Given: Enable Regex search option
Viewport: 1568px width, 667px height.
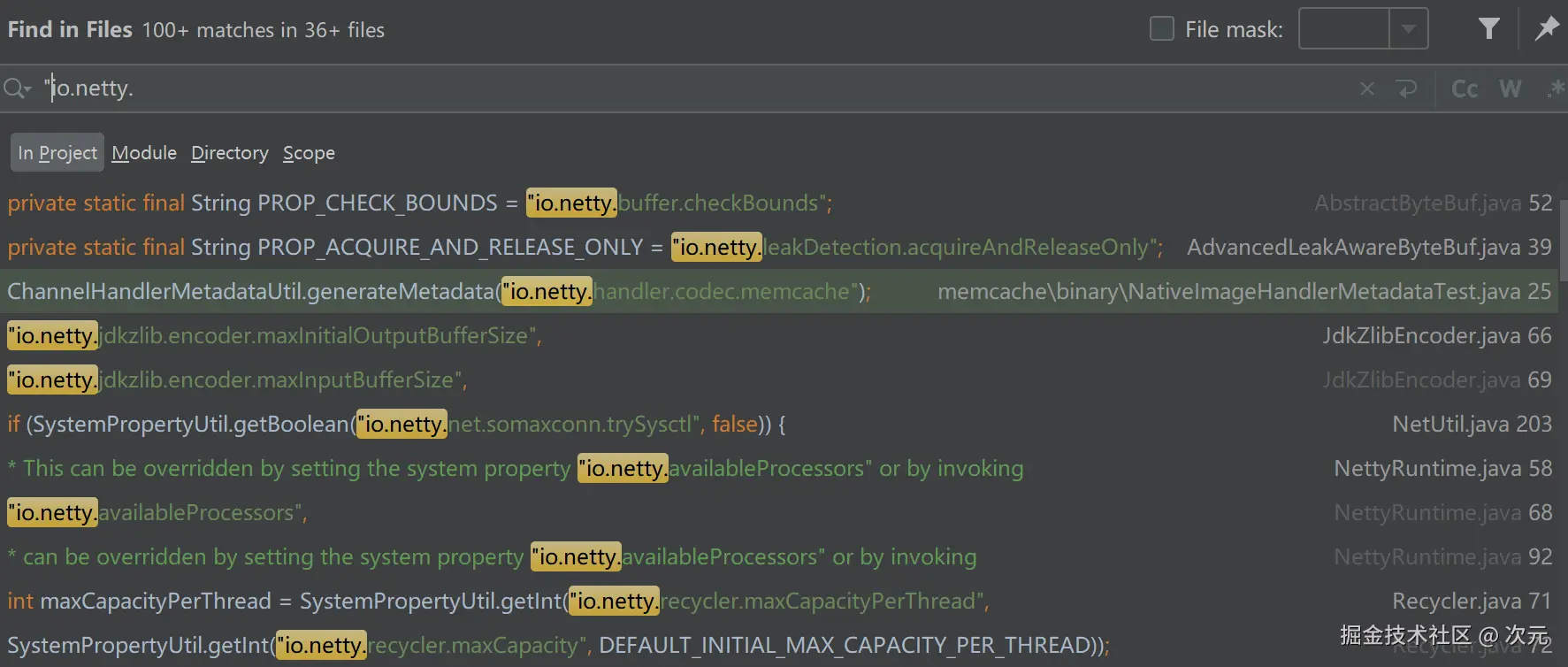Looking at the screenshot, I should tap(1556, 88).
